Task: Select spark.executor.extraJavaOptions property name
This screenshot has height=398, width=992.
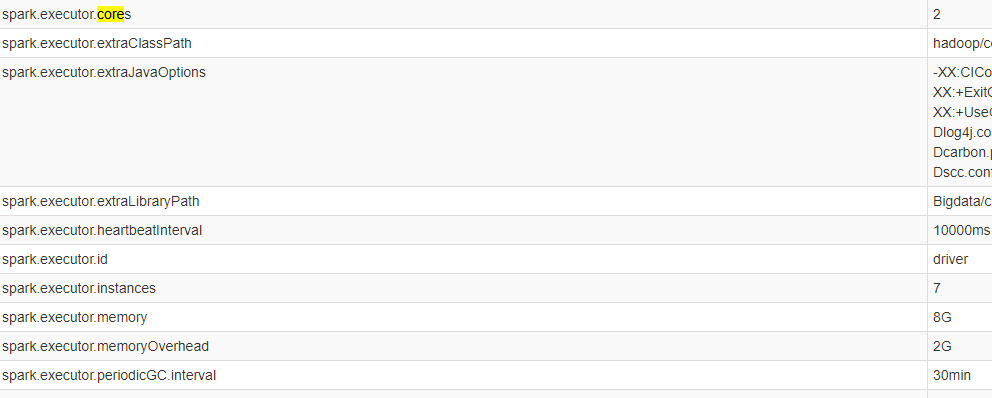Action: click(x=104, y=72)
